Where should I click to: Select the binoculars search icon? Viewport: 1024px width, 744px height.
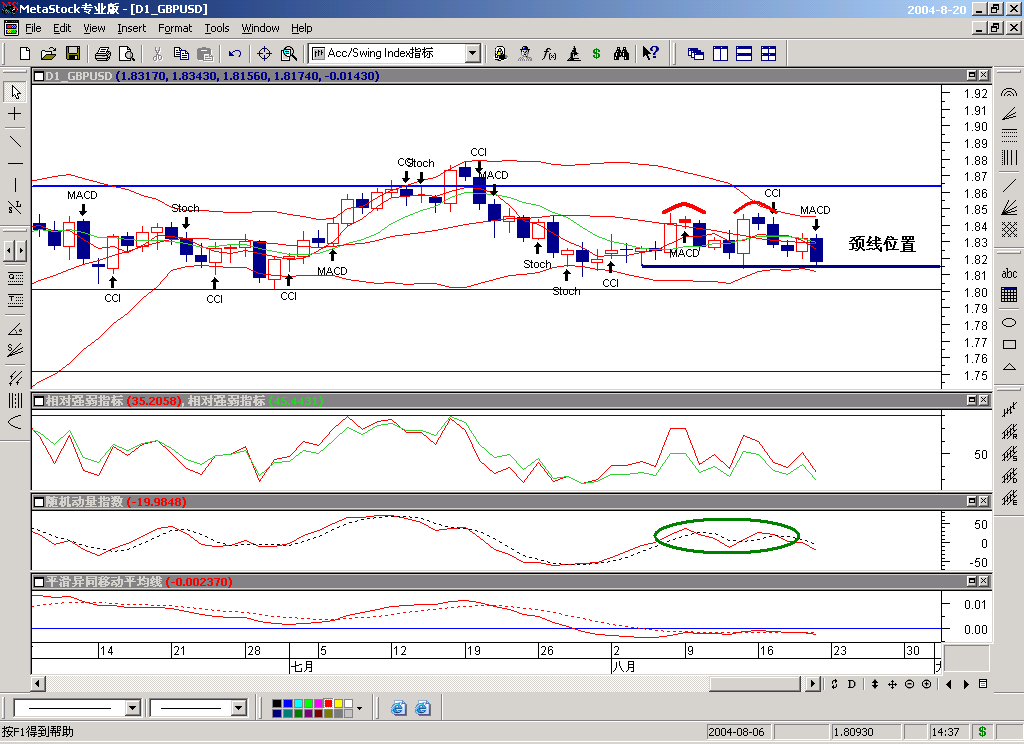[621, 53]
